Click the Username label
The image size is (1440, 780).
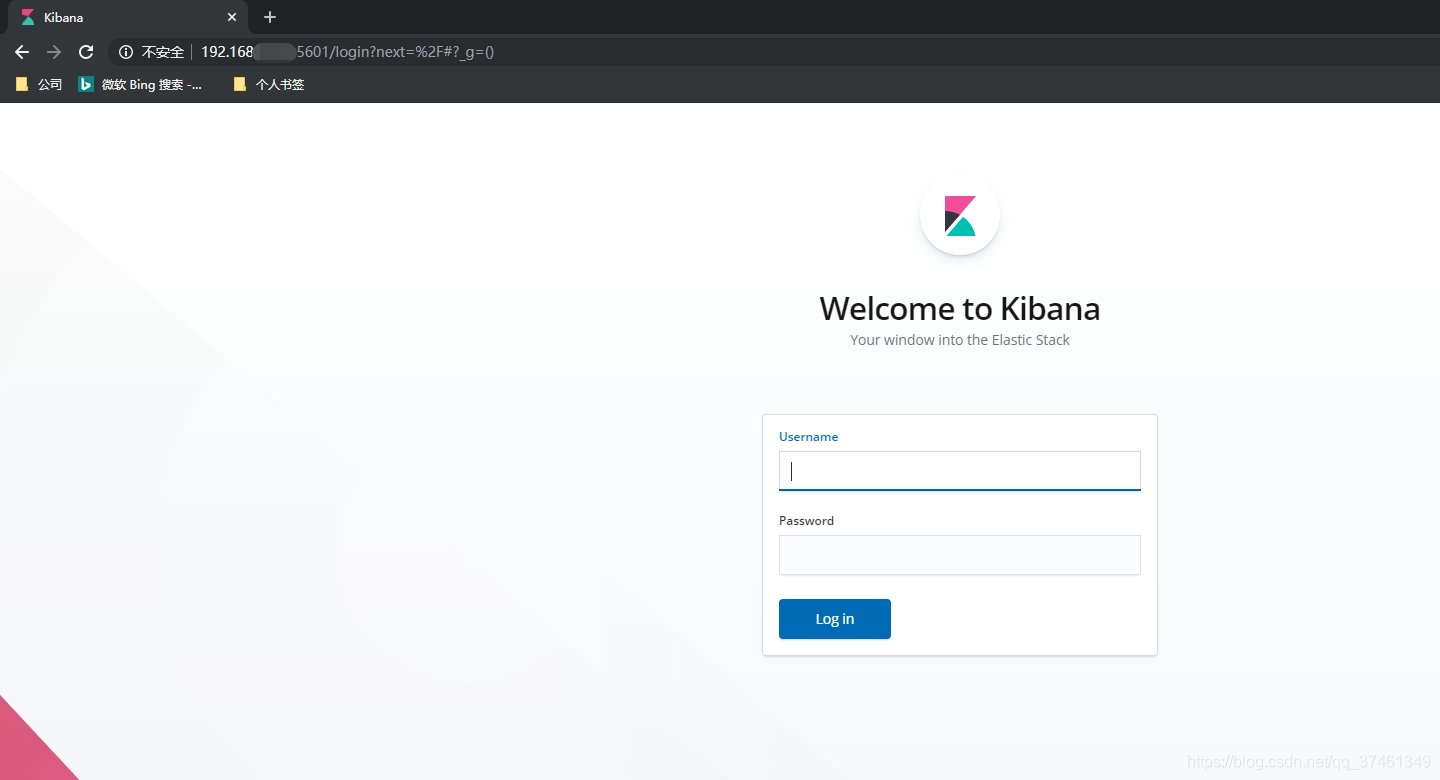[809, 437]
